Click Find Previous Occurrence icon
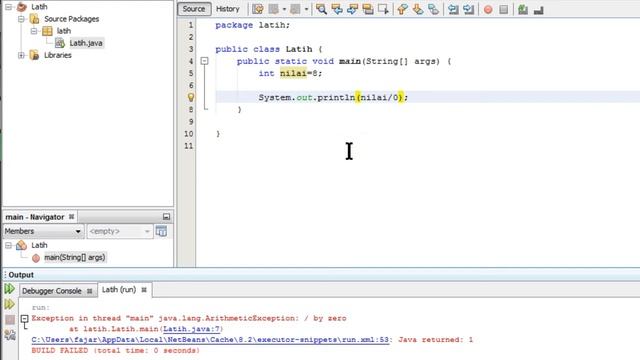 coord(337,9)
